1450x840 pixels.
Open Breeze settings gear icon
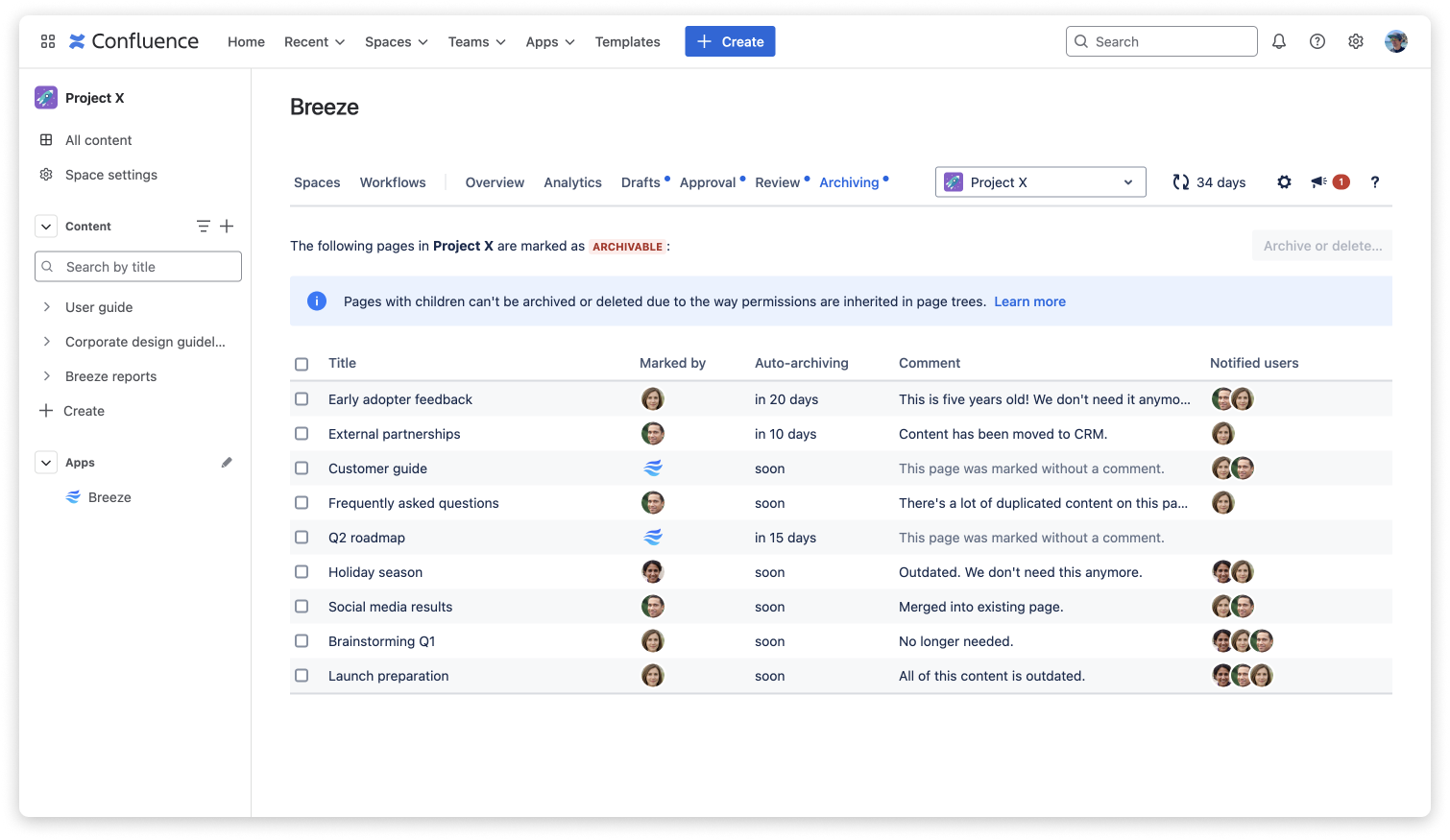tap(1284, 182)
